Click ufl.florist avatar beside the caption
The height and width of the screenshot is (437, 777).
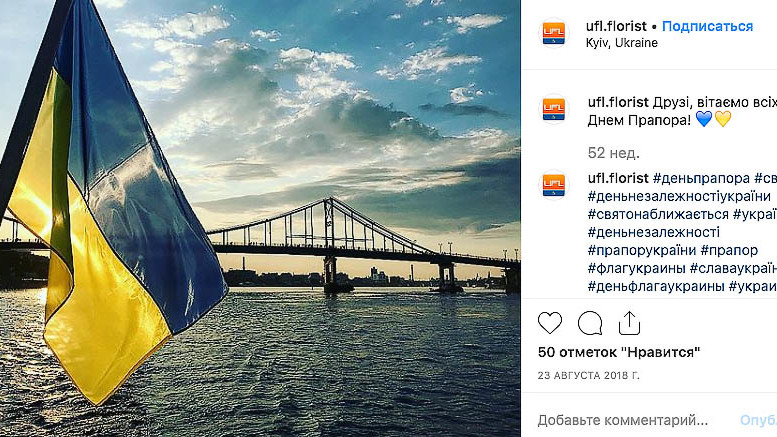pyautogui.click(x=554, y=108)
